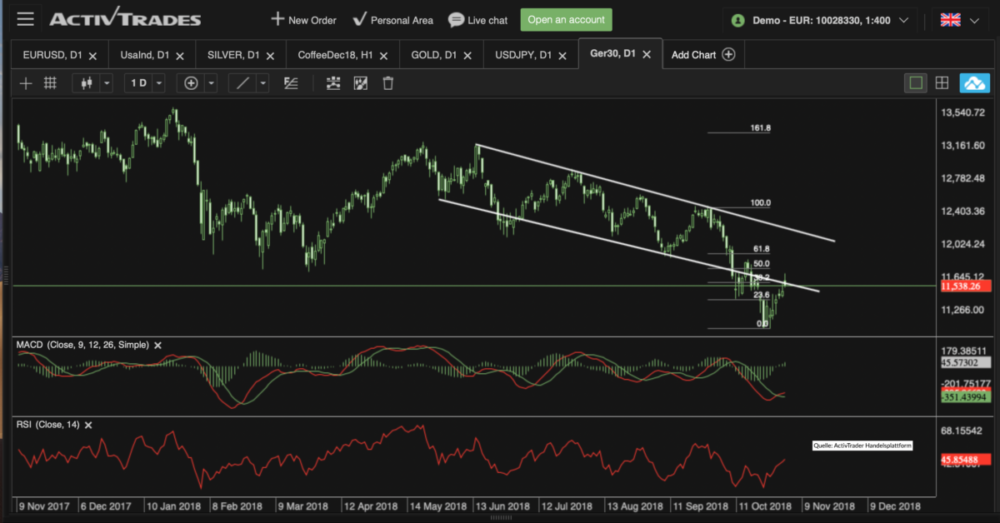Click the 13,540.72 price axis label
The image size is (1000, 523).
pos(963,113)
